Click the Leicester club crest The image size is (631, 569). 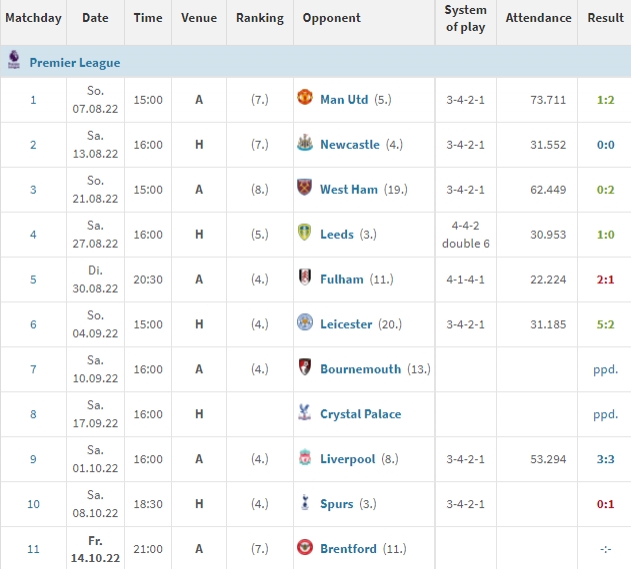point(305,322)
